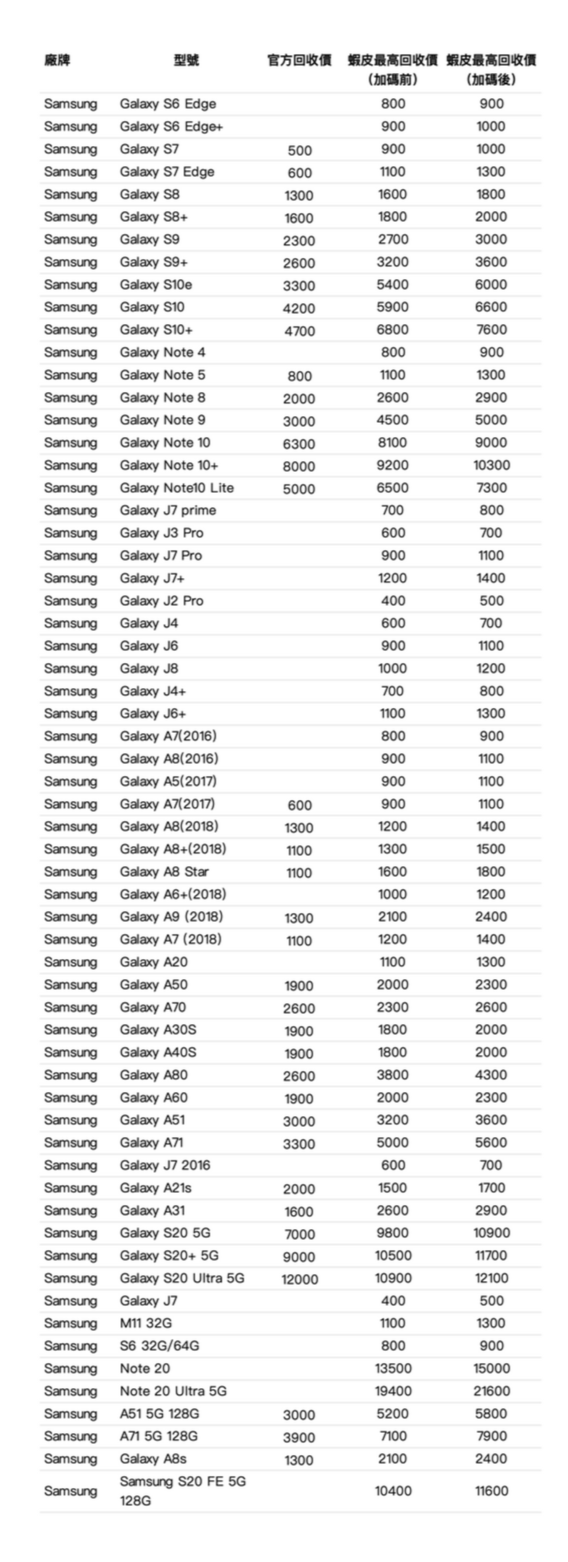Click the 廠牌 column header
568x1562 pixels.
point(57,60)
